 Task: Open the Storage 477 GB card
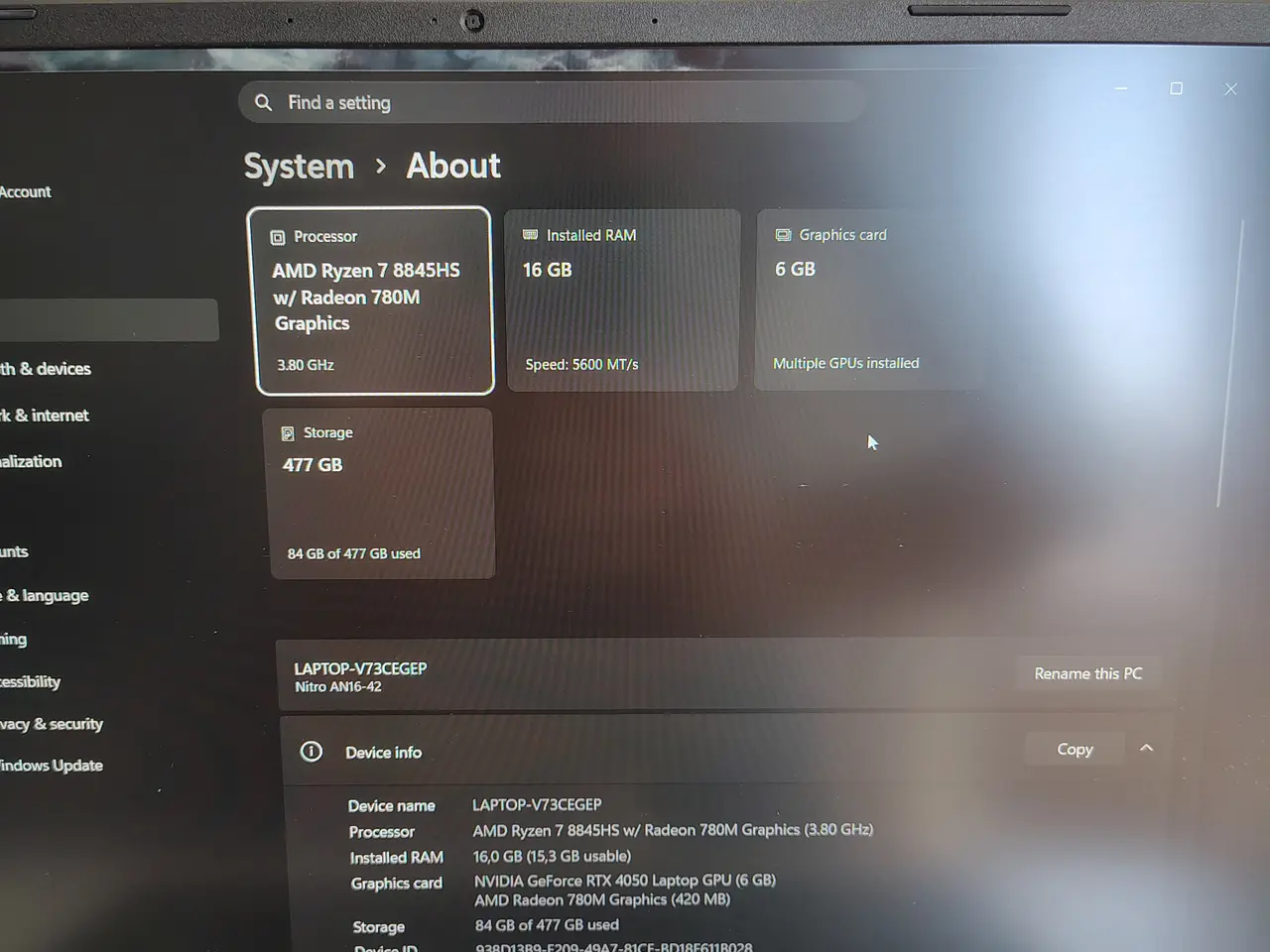(380, 494)
